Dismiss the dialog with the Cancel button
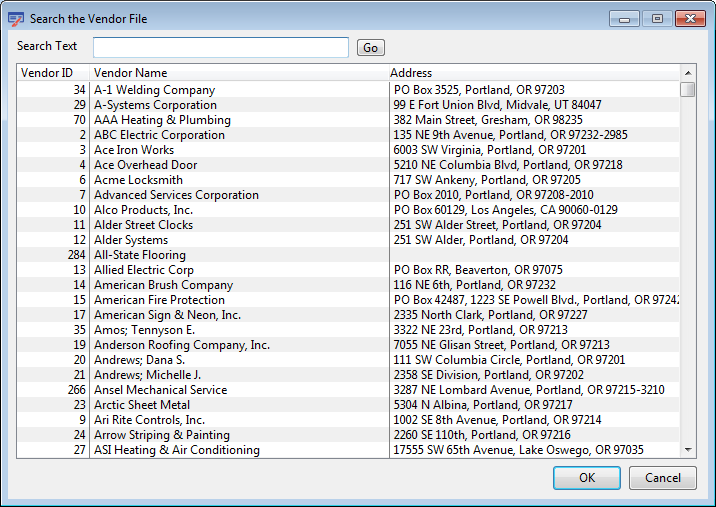This screenshot has width=716, height=507. point(662,478)
